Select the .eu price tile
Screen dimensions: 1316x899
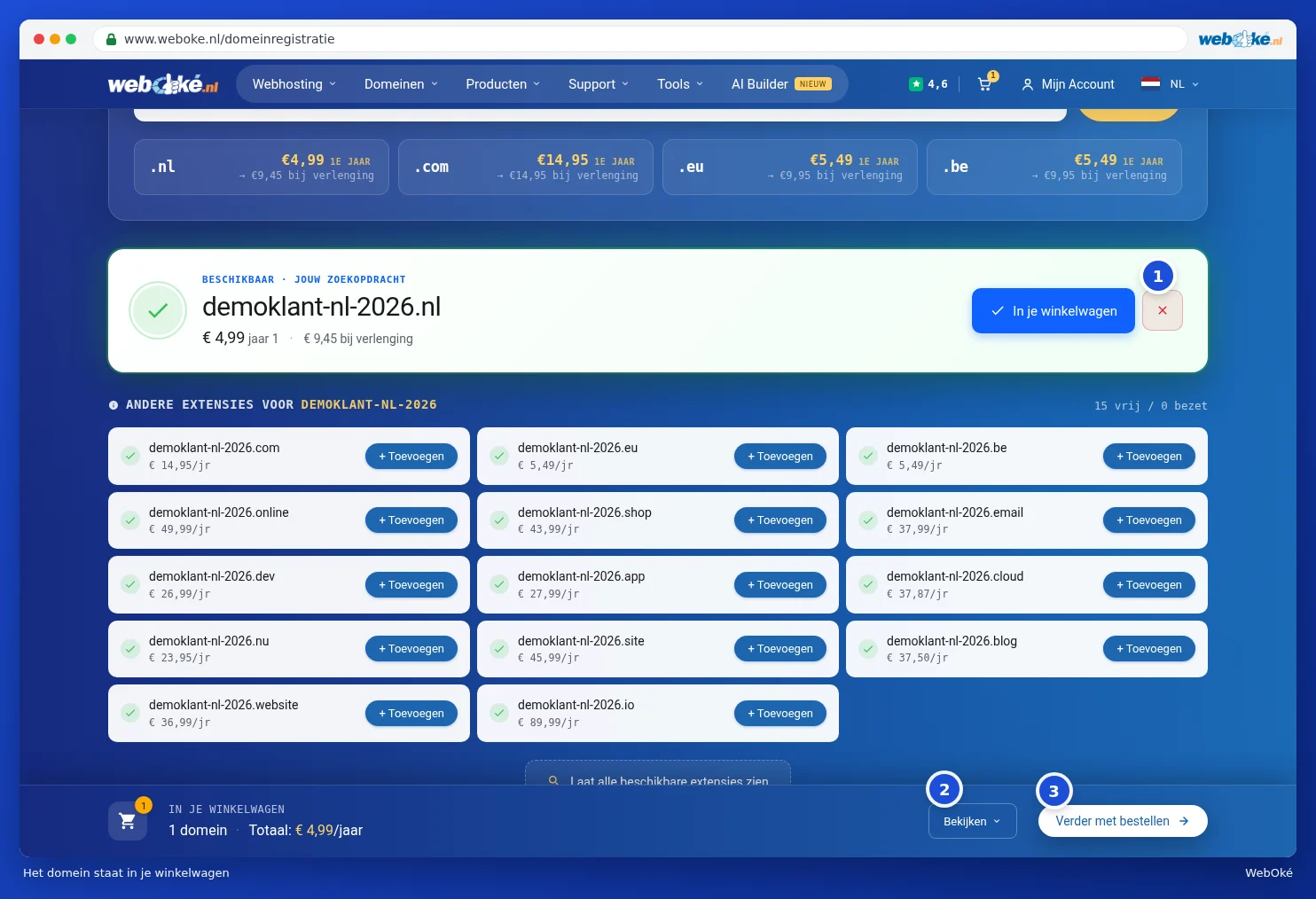click(790, 167)
